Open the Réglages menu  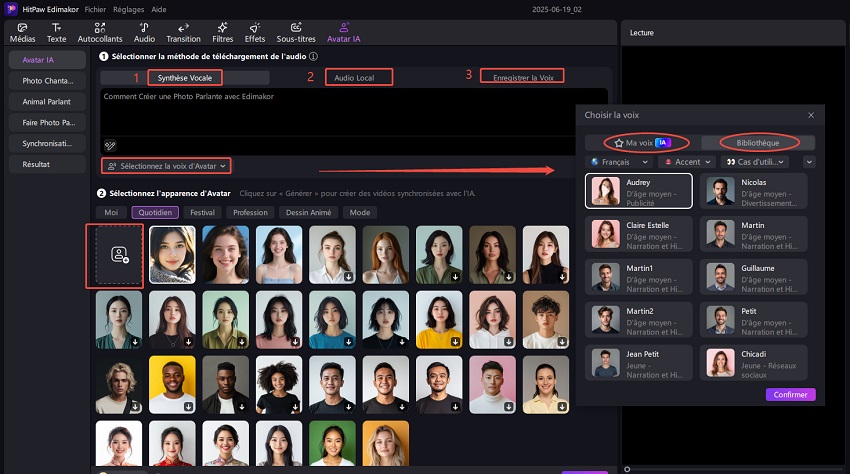click(x=128, y=9)
